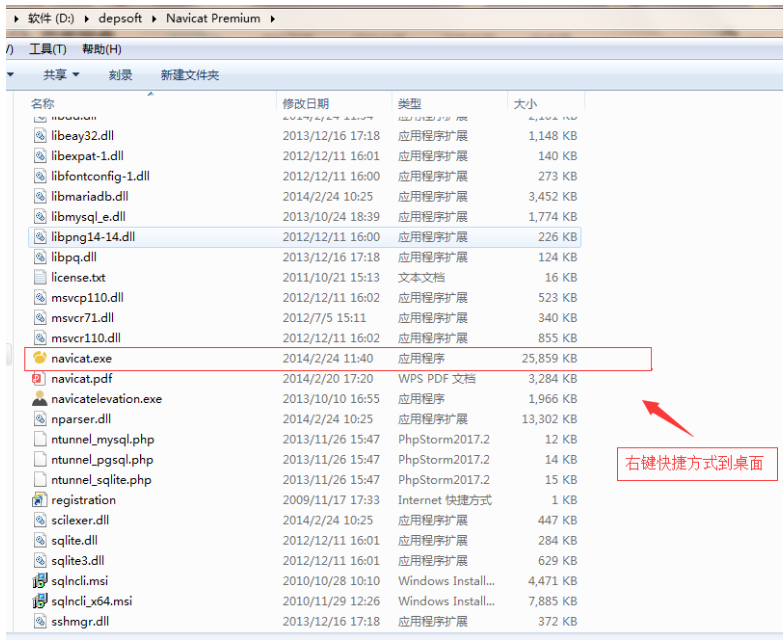This screenshot has width=783, height=640.
Task: Expand the arrow after 软件 (D:) breadcrumb
Action: point(87,19)
